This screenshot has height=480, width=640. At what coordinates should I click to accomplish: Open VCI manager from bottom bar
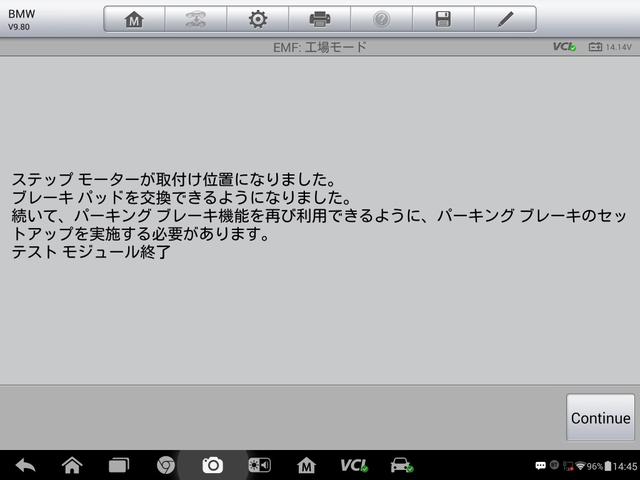(x=354, y=465)
